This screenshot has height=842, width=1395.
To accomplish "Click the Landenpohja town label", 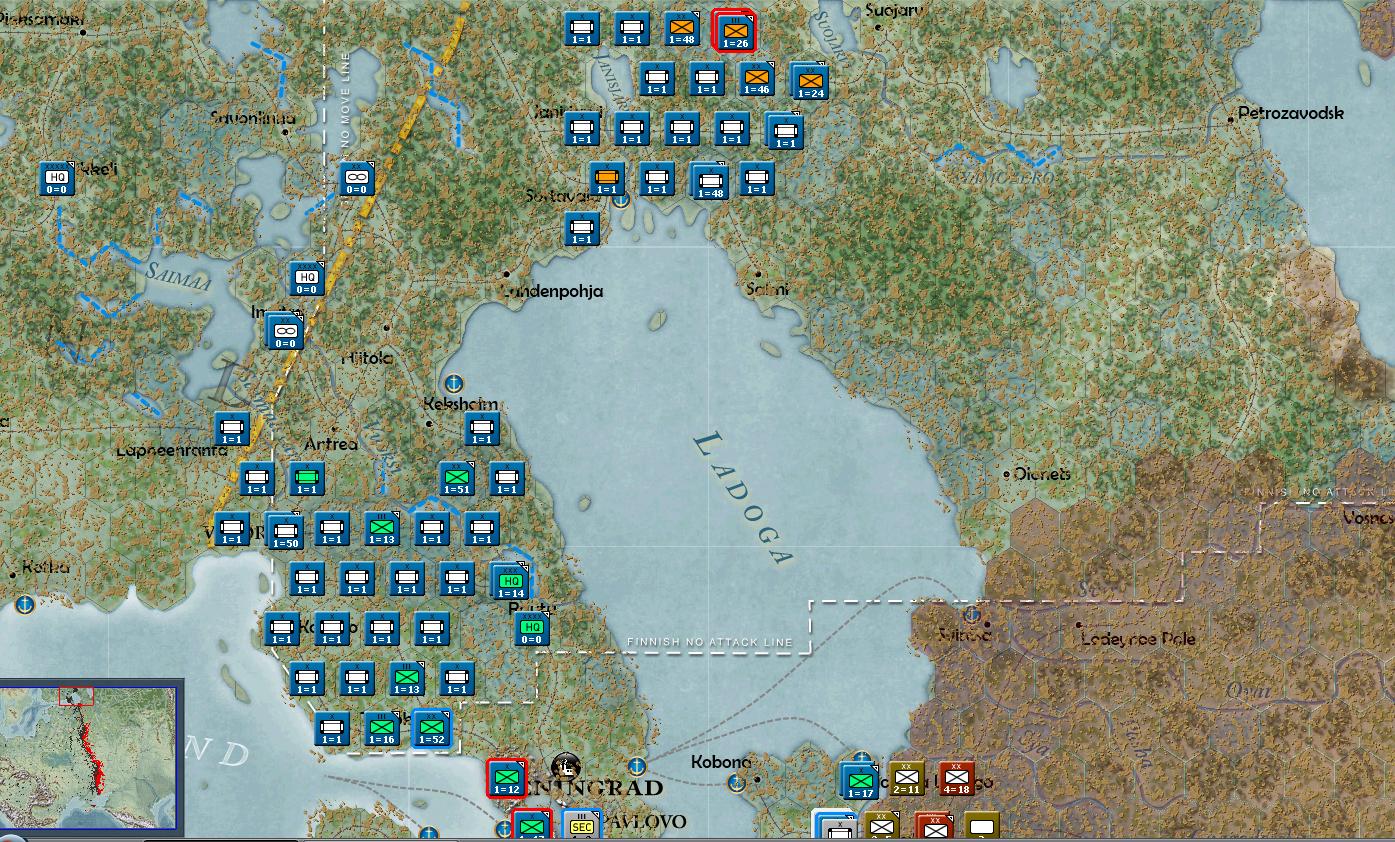I will (551, 291).
